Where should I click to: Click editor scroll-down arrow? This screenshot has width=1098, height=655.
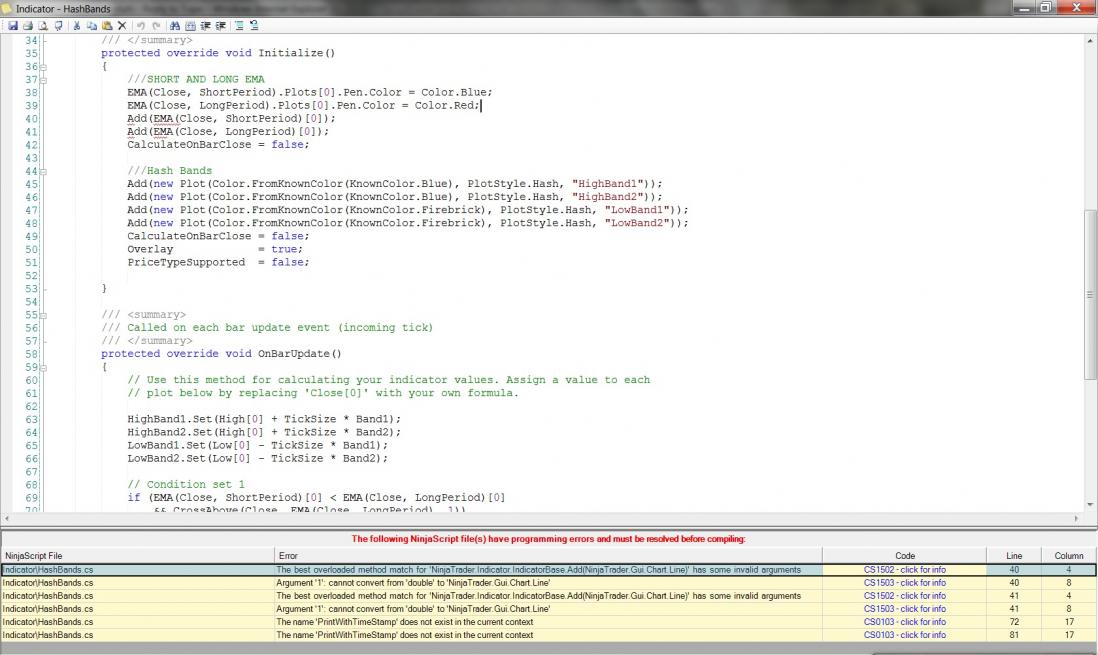1090,504
